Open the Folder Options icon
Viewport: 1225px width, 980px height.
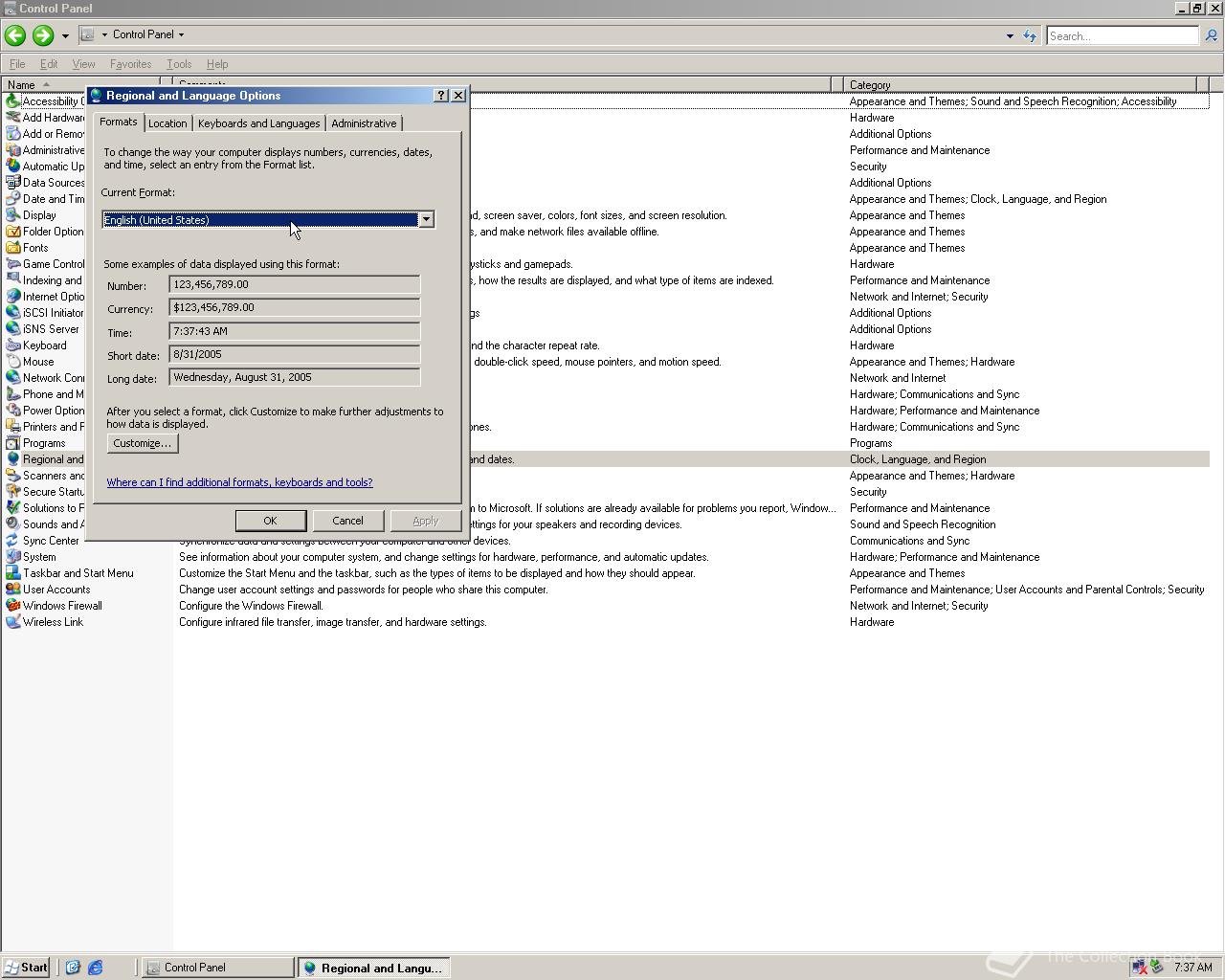13,232
